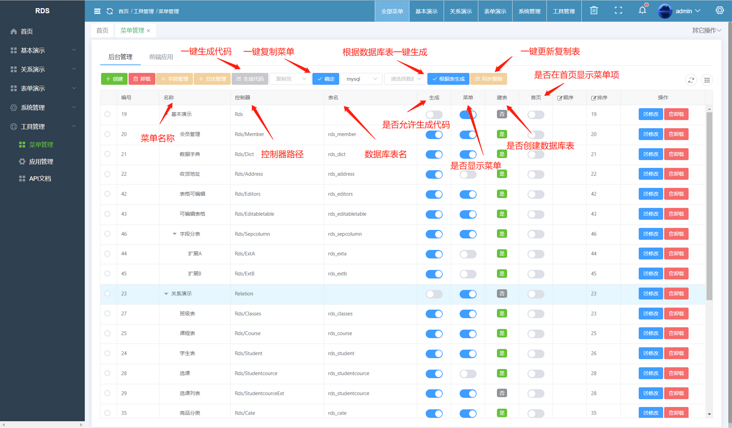Click the trash icon in top header

coord(593,11)
